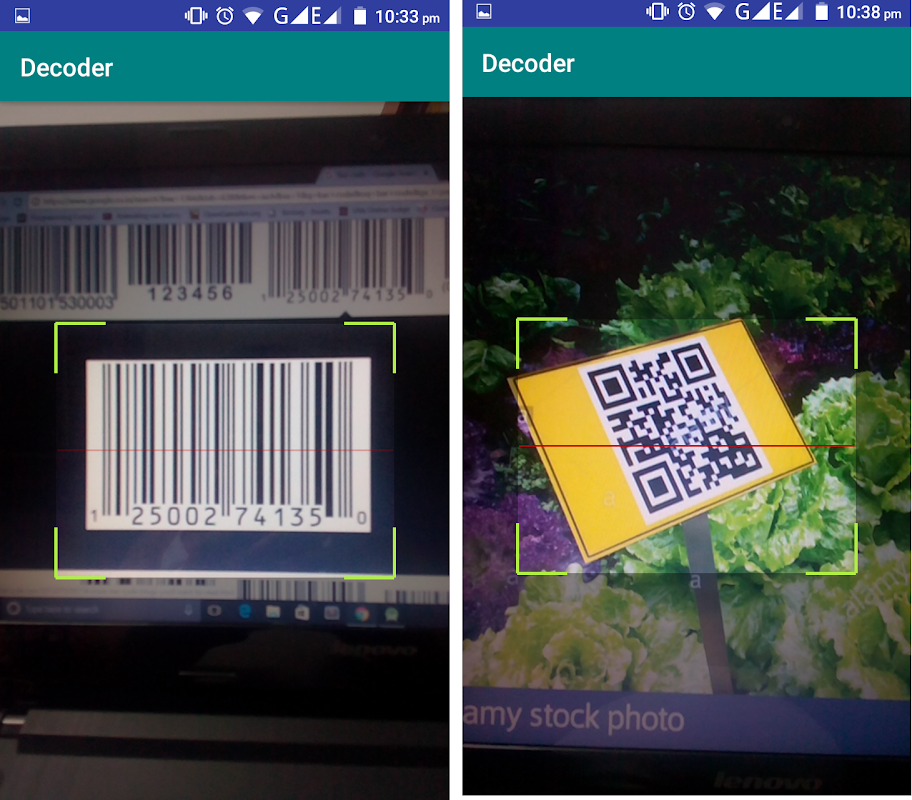The image size is (912, 800).
Task: Tap the vibrate mode icon in the 10:33 pm screen
Action: click(x=196, y=16)
